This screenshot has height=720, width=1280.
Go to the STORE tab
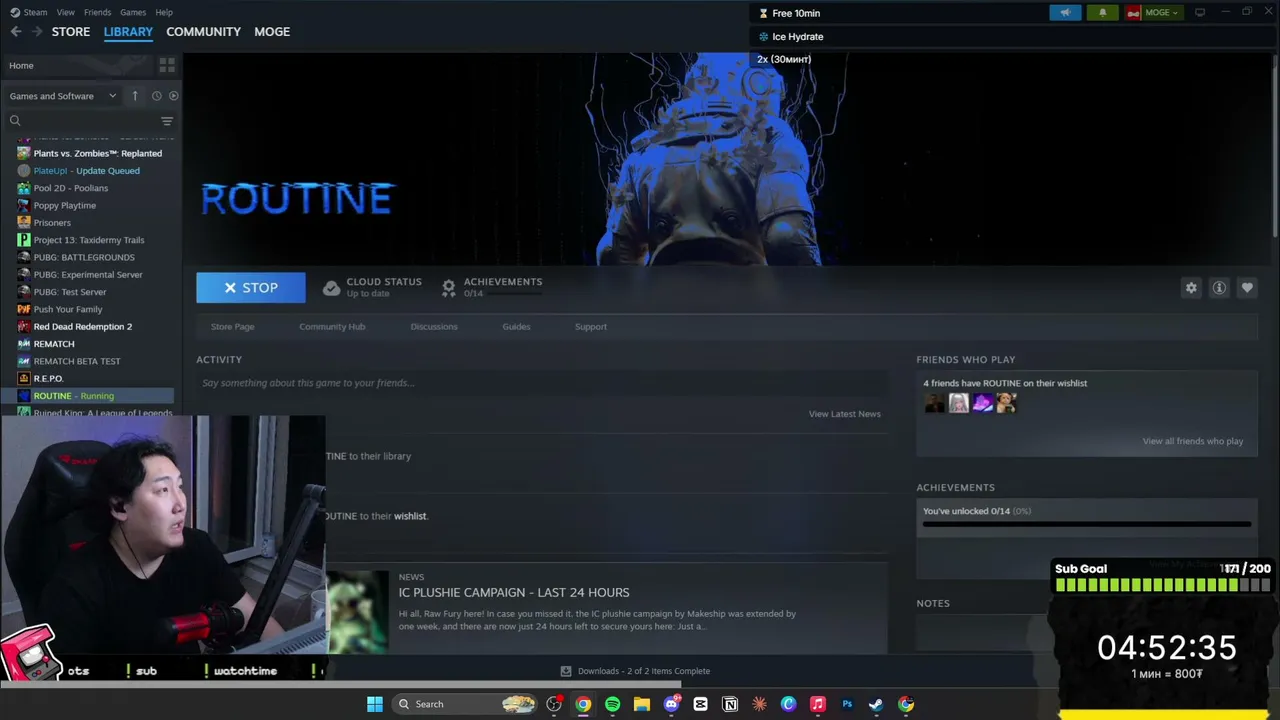click(x=71, y=32)
